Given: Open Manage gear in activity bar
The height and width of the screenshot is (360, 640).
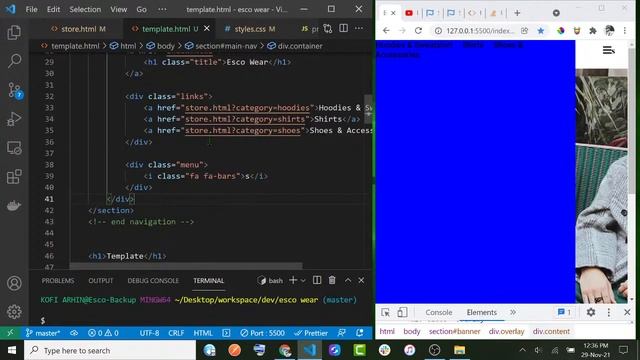Looking at the screenshot, I should tap(14, 312).
